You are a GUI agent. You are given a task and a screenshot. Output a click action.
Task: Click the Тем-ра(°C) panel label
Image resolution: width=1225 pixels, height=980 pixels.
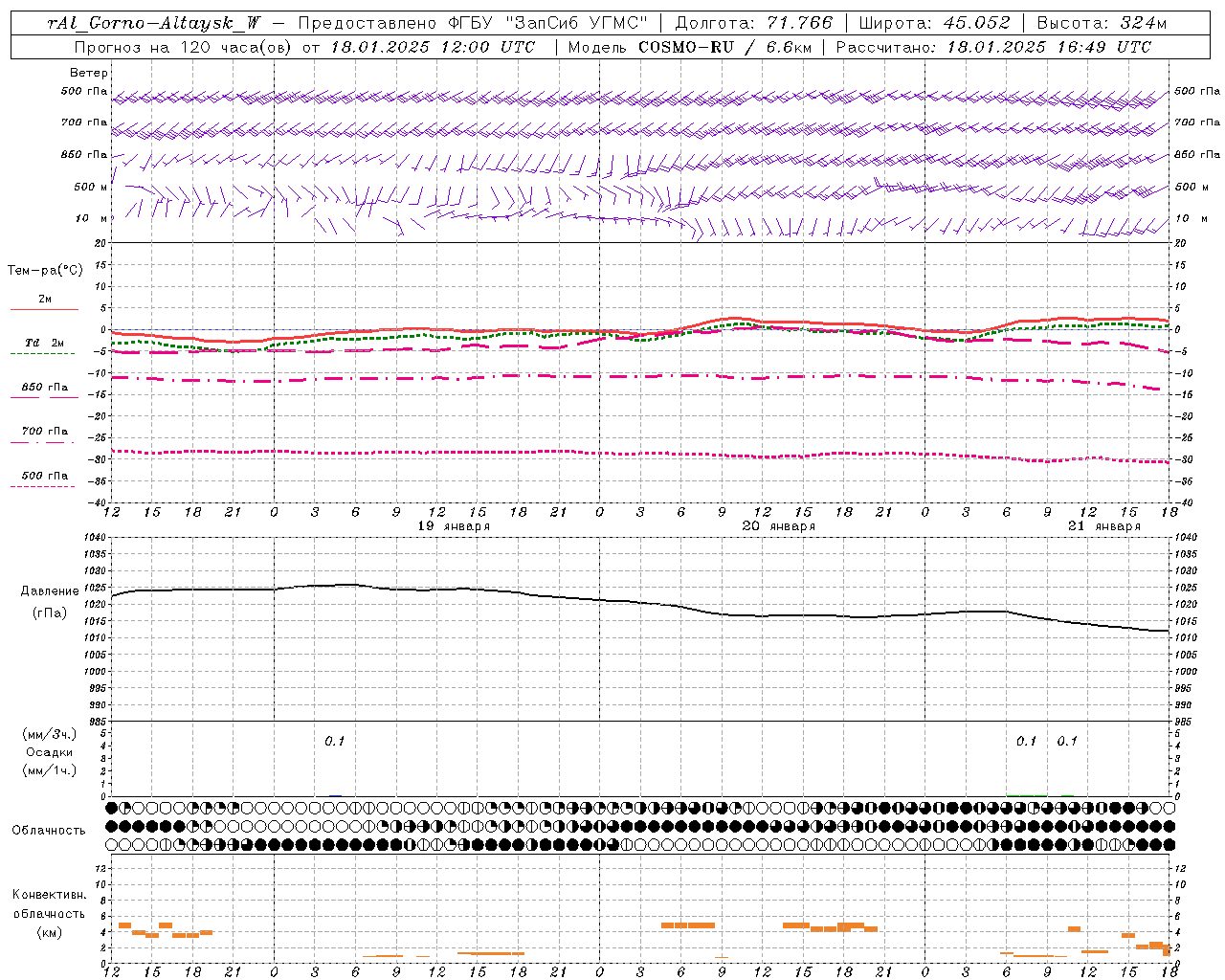pos(45,271)
